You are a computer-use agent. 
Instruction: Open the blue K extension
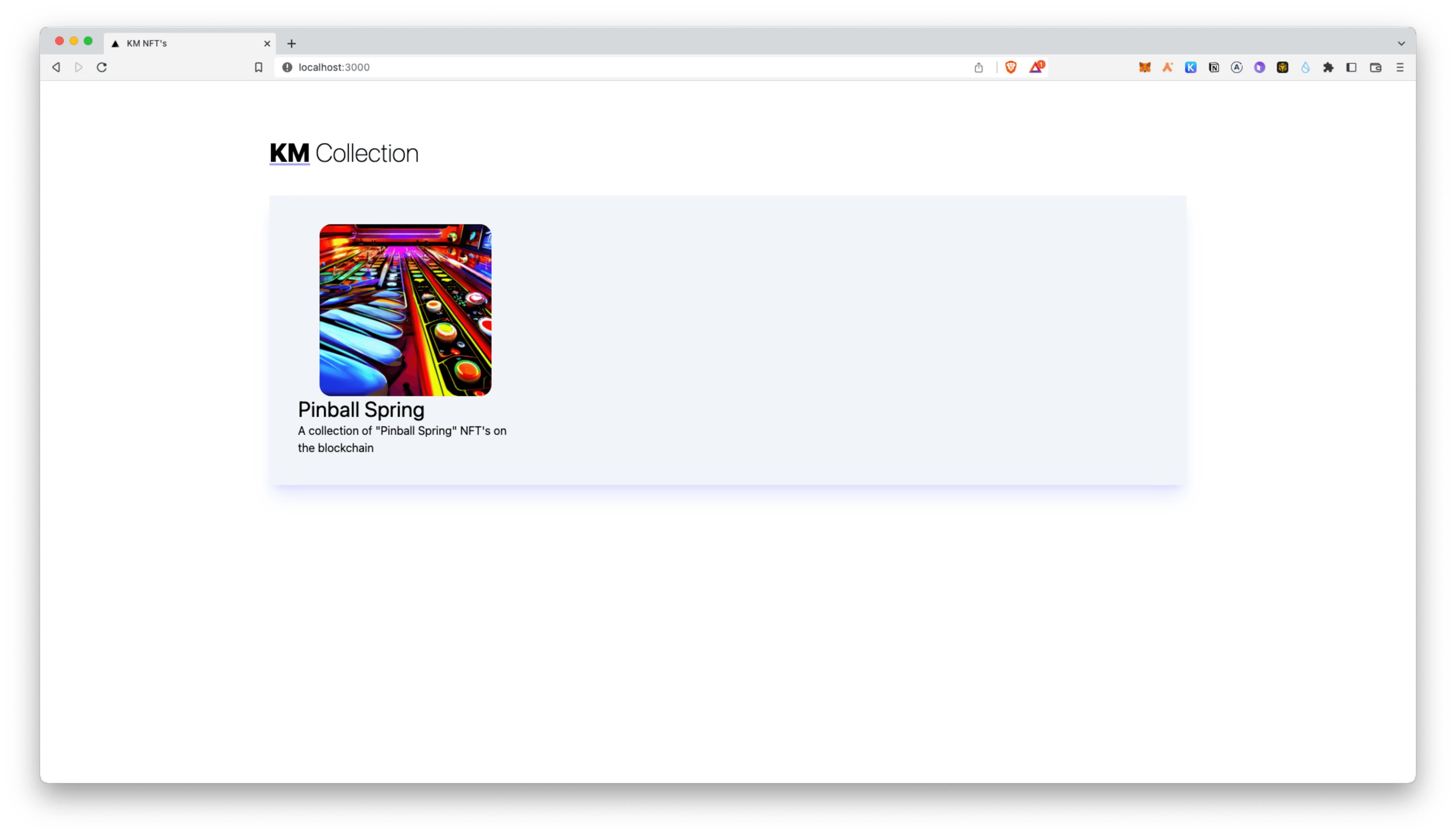pyautogui.click(x=1190, y=67)
